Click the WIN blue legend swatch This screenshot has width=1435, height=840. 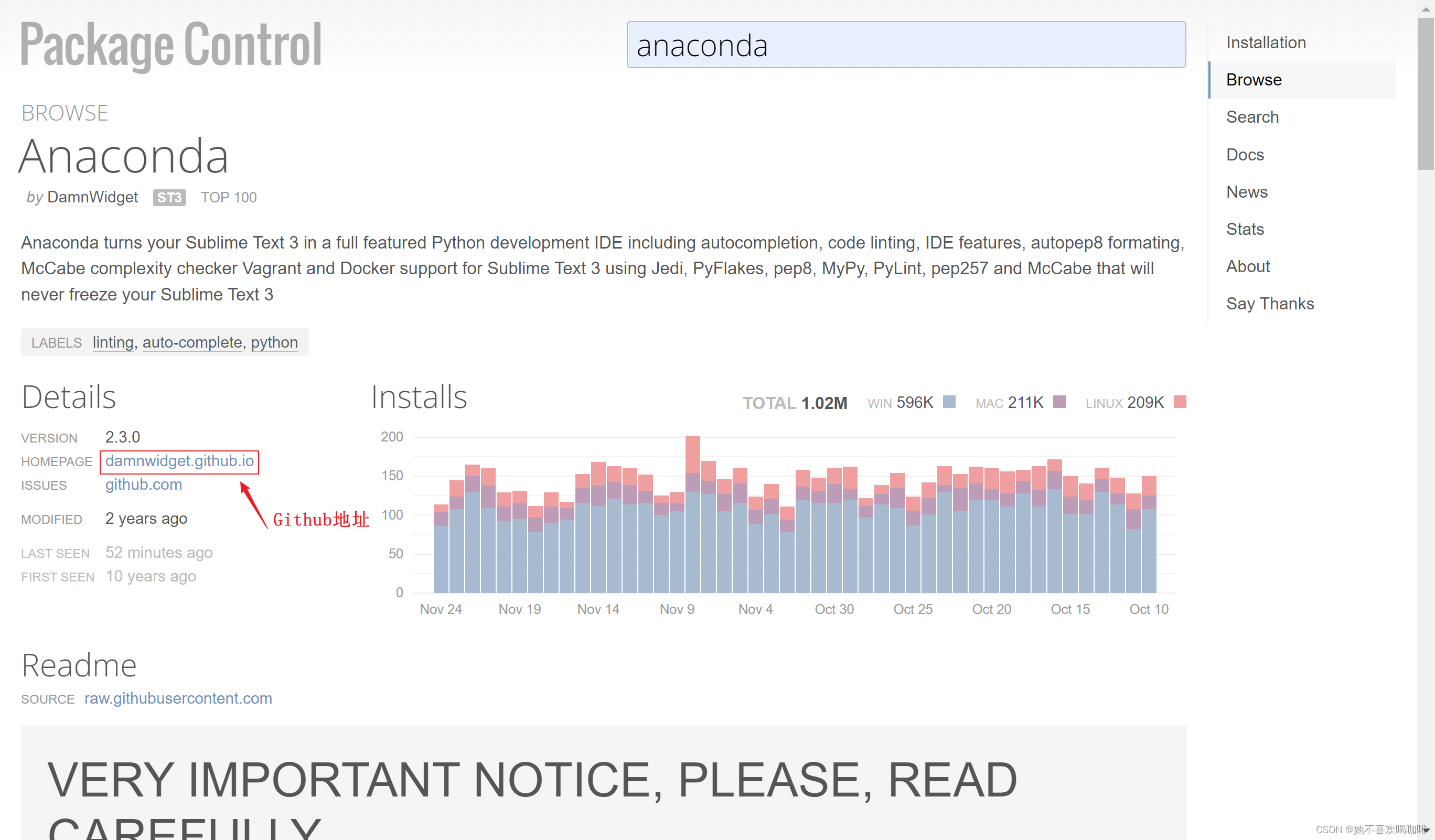tap(949, 402)
